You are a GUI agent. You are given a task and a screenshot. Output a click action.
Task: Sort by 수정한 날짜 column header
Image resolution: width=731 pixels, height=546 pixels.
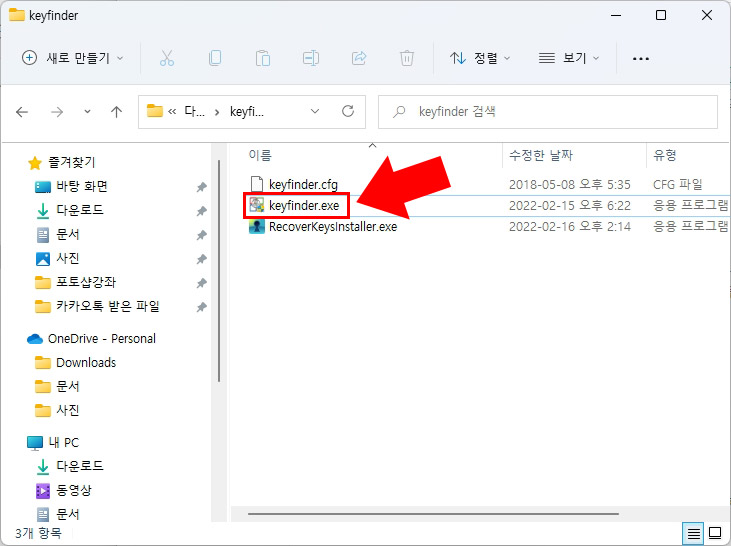(541, 155)
